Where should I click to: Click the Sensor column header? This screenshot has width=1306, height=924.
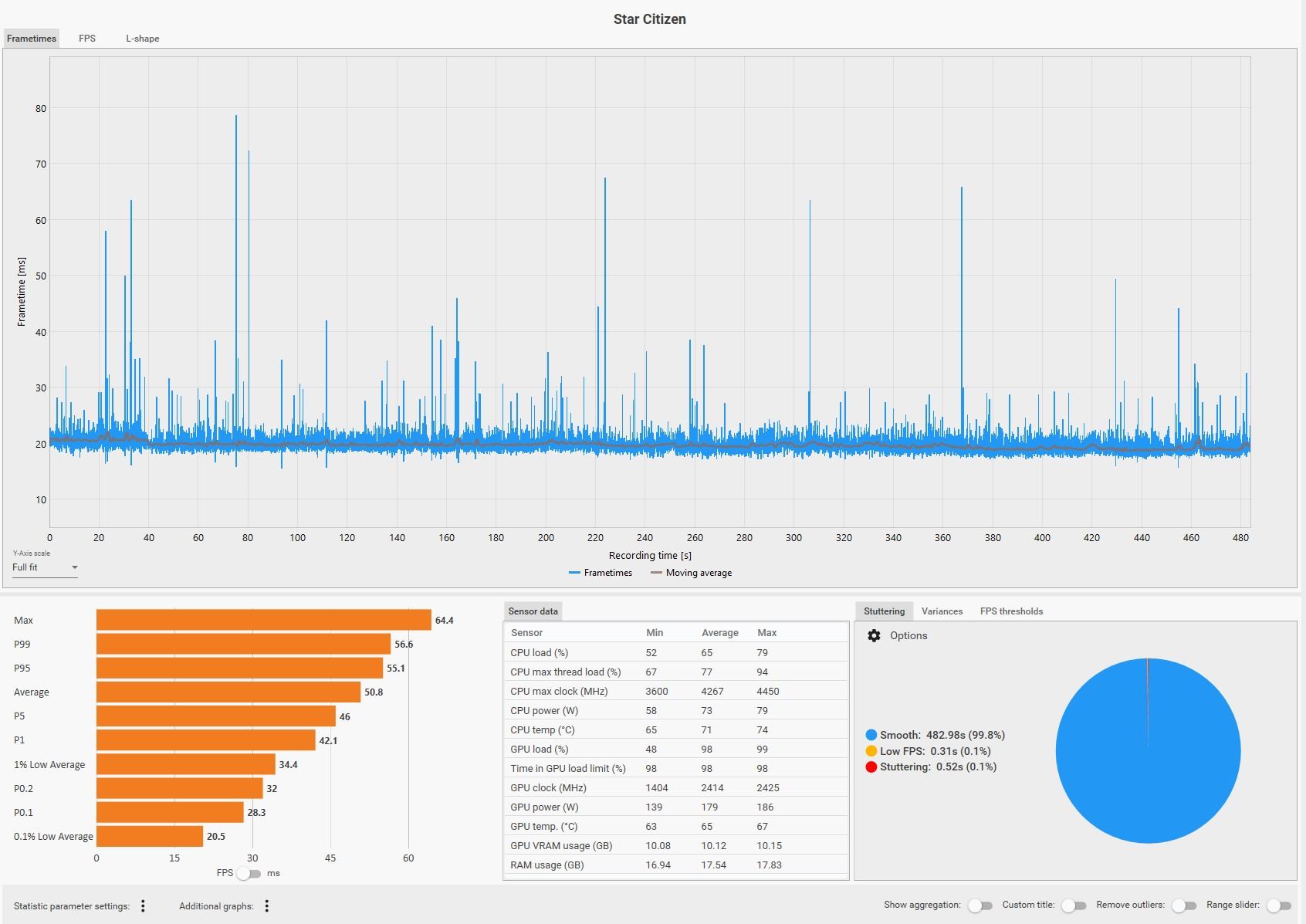526,632
